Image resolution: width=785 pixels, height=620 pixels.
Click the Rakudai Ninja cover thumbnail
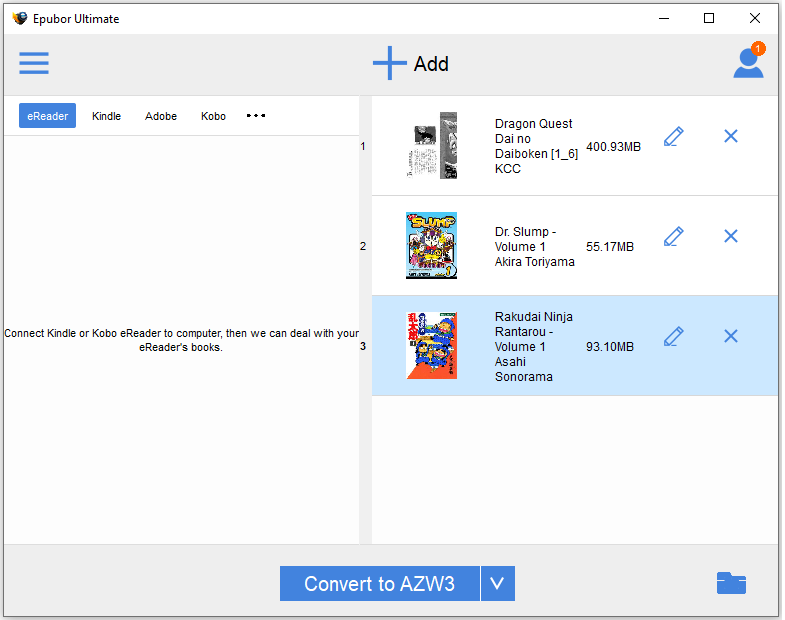(432, 346)
